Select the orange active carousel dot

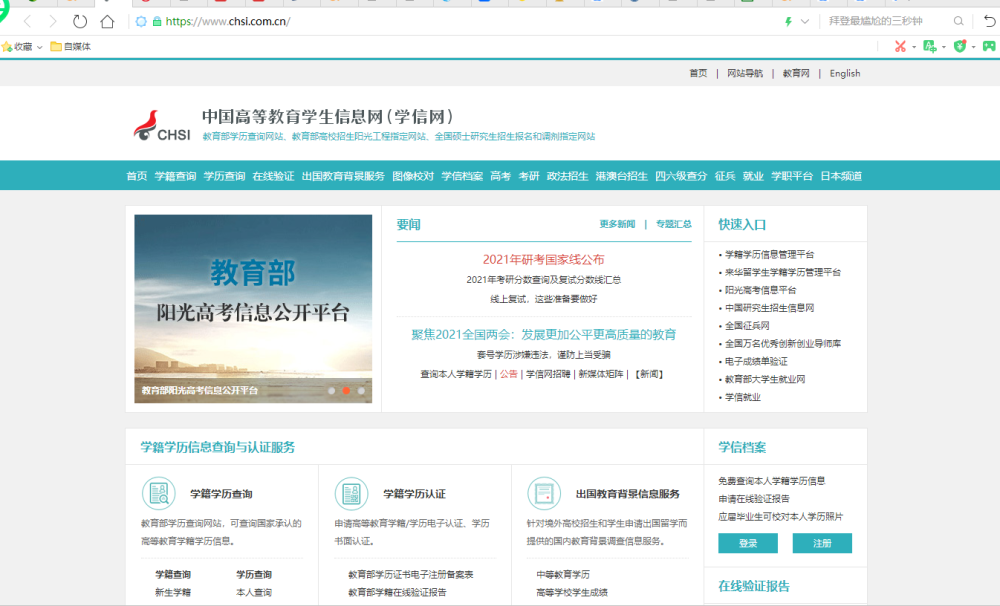[x=346, y=390]
